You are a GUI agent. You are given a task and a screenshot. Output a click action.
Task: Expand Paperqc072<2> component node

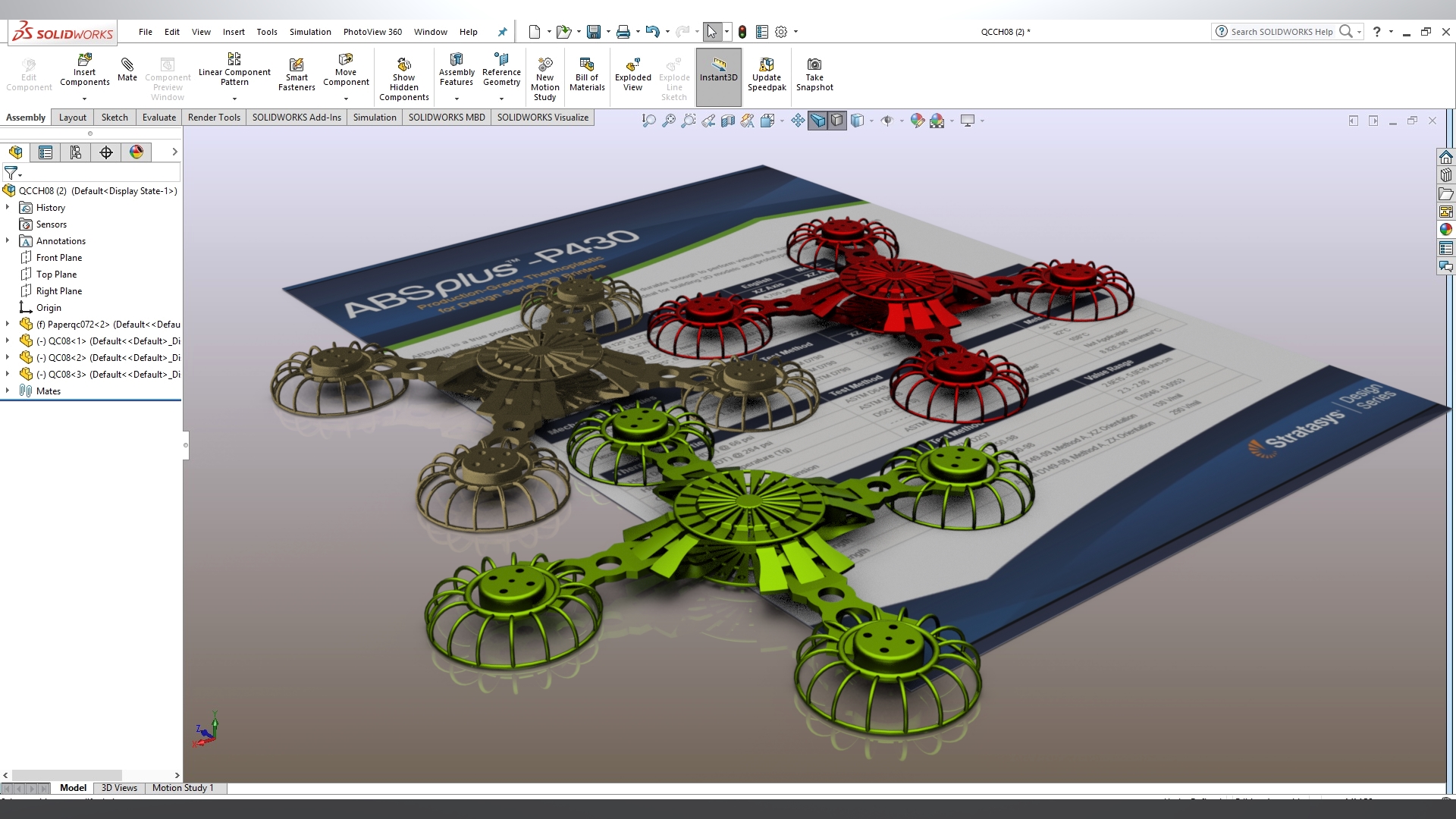coord(8,324)
